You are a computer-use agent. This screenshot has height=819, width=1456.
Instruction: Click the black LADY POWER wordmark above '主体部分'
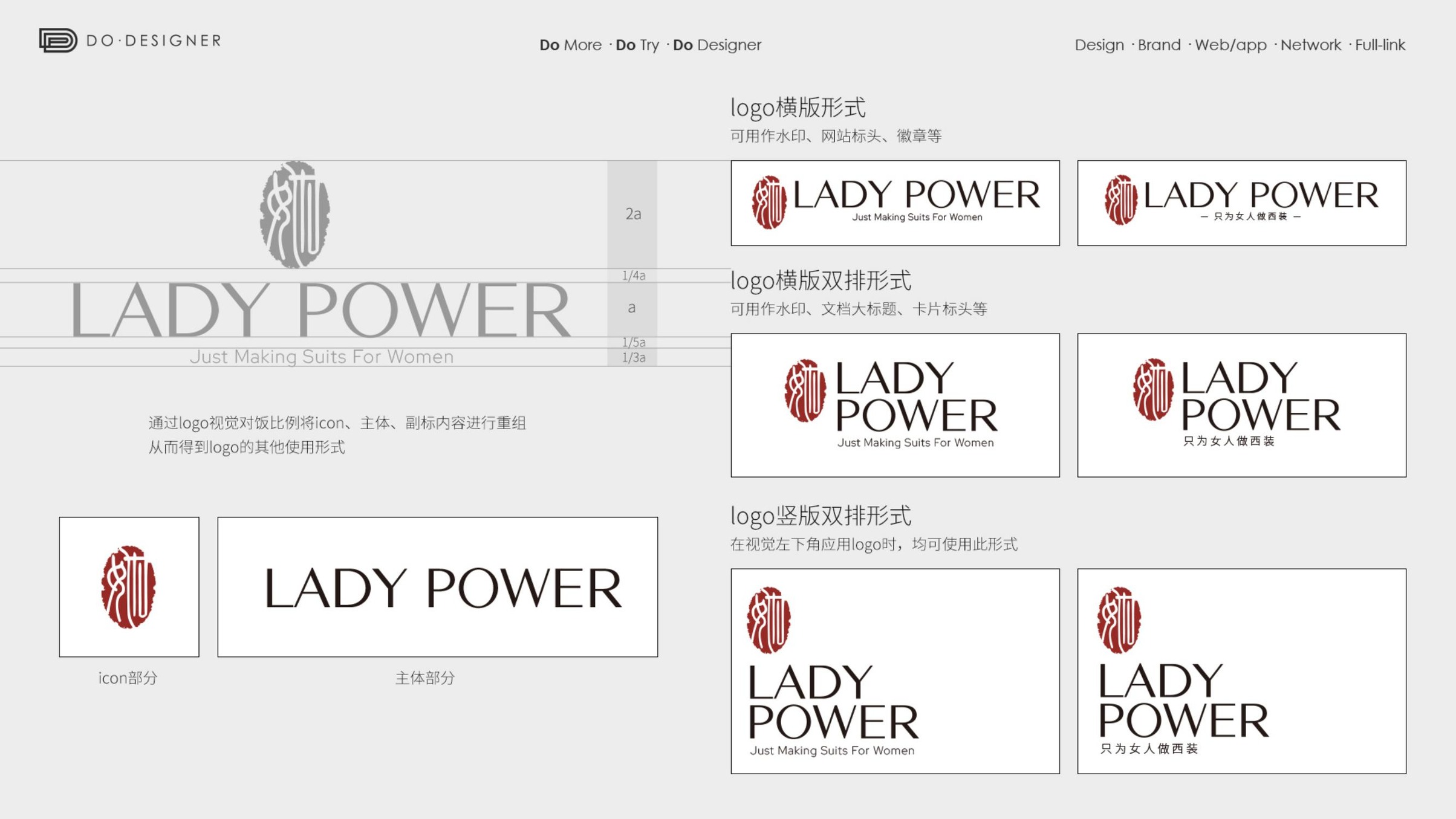[443, 588]
